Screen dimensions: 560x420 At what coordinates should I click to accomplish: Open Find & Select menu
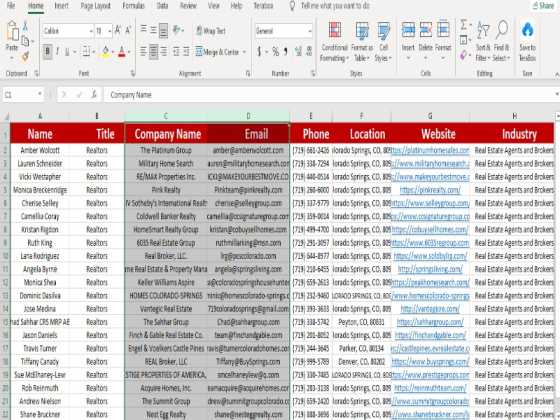501,42
